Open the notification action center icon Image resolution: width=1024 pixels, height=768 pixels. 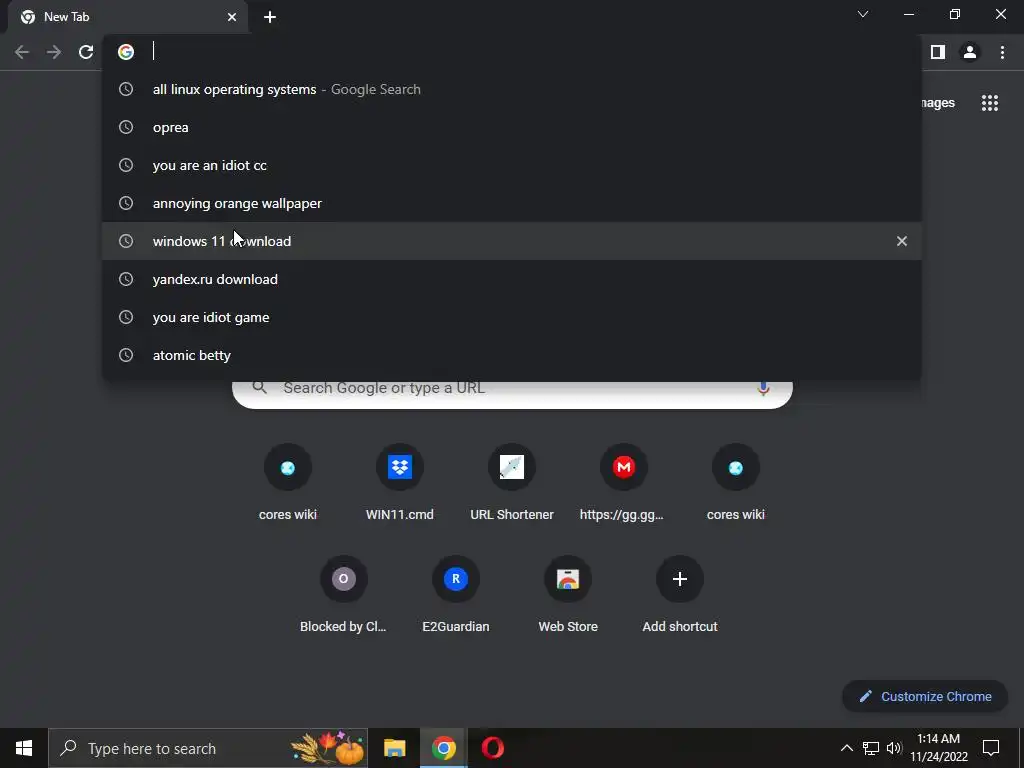tap(991, 748)
